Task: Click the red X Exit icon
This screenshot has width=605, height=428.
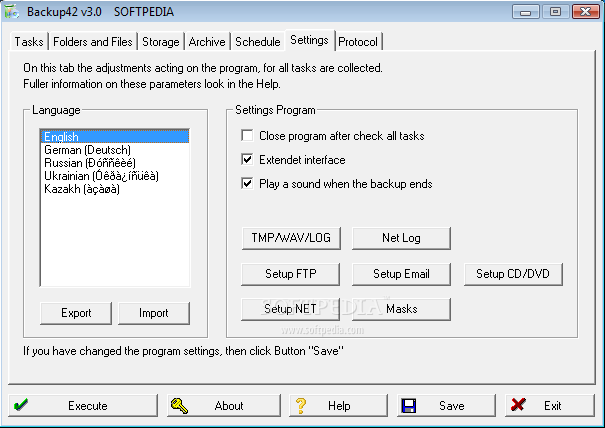Action: [518, 404]
